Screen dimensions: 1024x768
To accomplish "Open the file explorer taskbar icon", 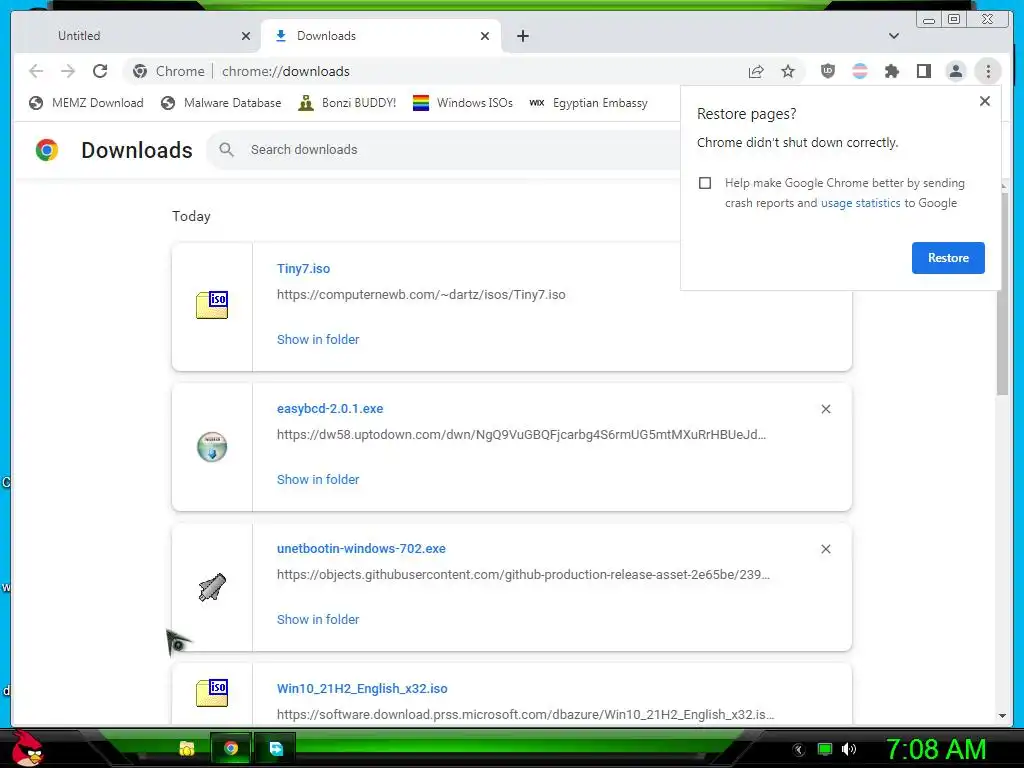I will tap(187, 748).
